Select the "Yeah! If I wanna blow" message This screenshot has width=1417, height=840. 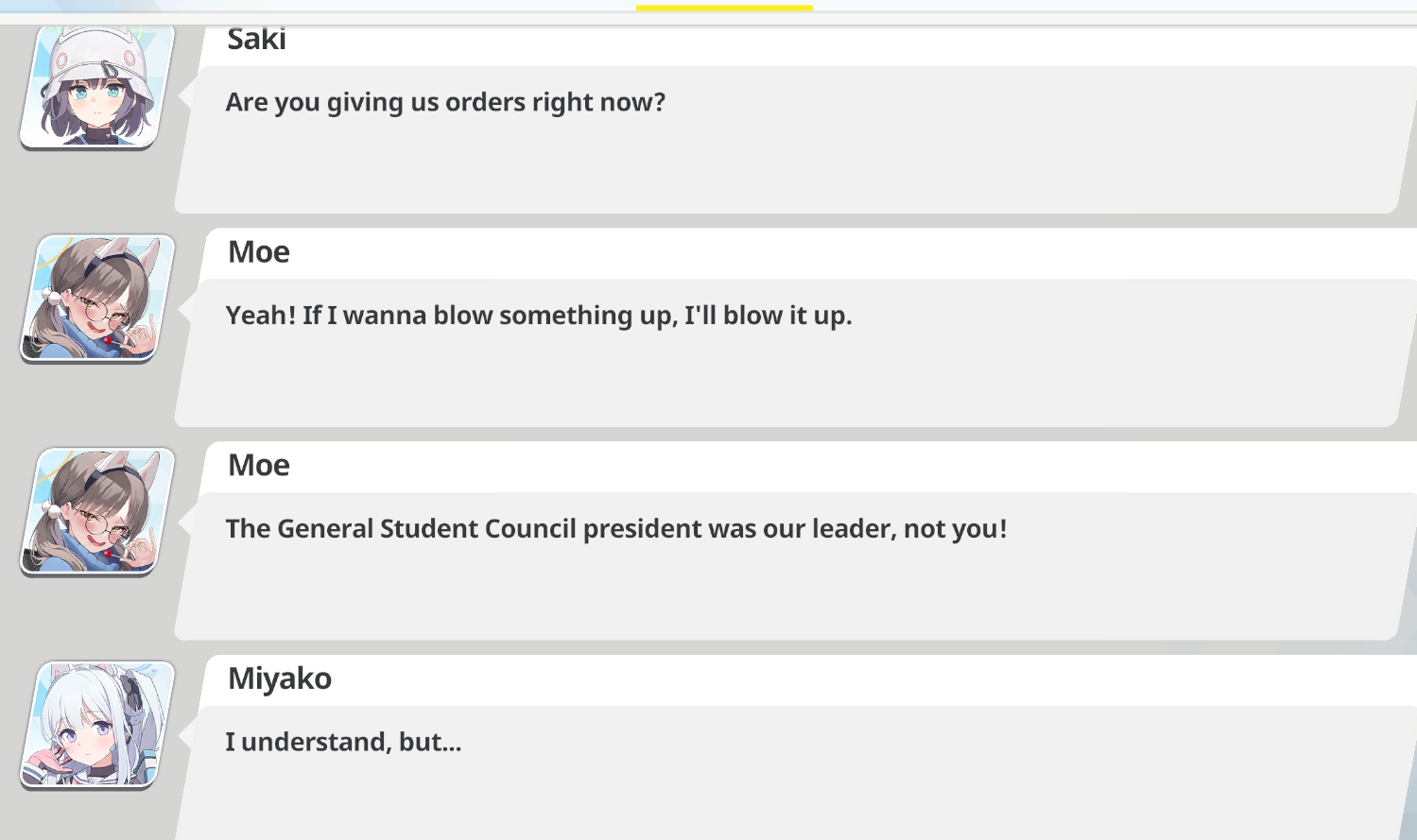539,316
